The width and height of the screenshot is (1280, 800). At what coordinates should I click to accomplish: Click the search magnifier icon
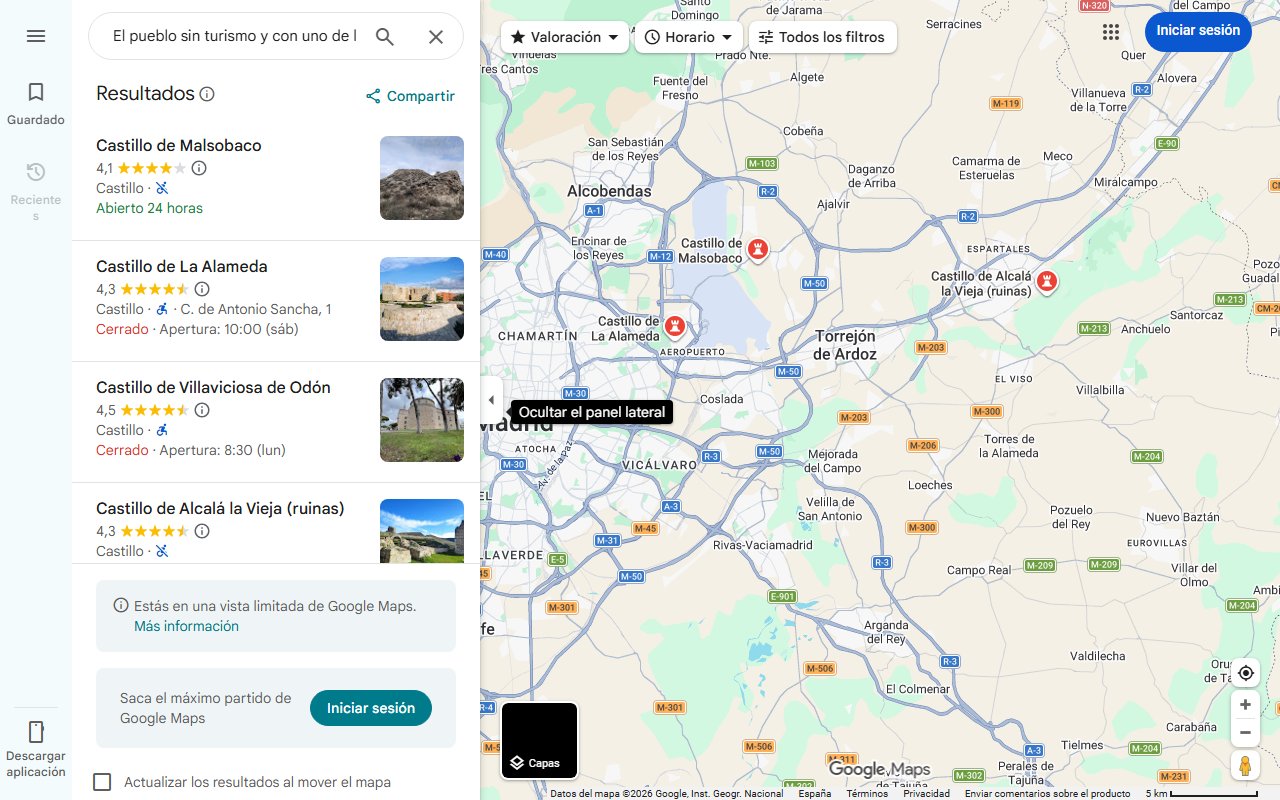click(x=385, y=36)
